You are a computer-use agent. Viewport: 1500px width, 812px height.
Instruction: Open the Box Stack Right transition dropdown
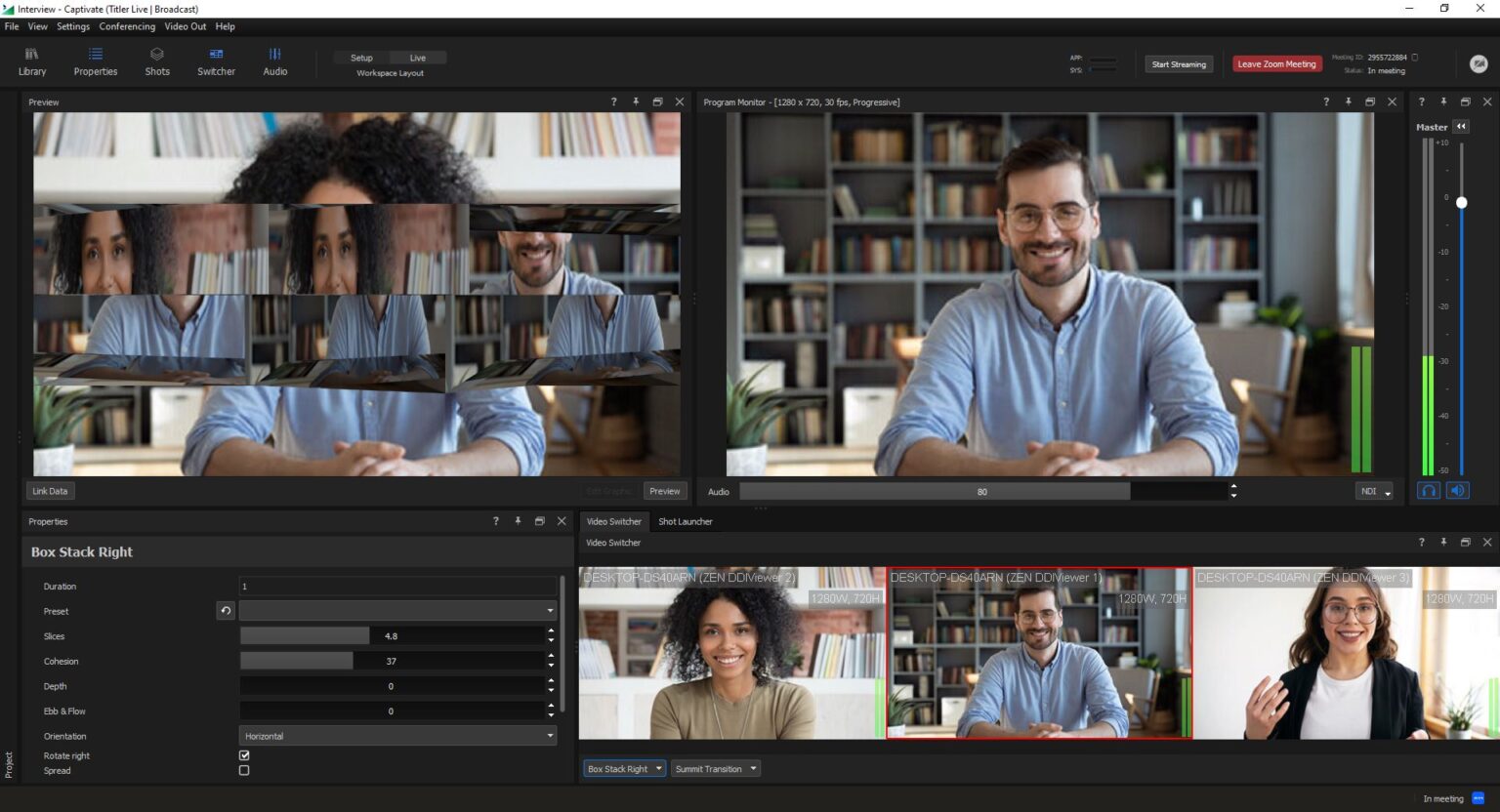pyautogui.click(x=625, y=769)
